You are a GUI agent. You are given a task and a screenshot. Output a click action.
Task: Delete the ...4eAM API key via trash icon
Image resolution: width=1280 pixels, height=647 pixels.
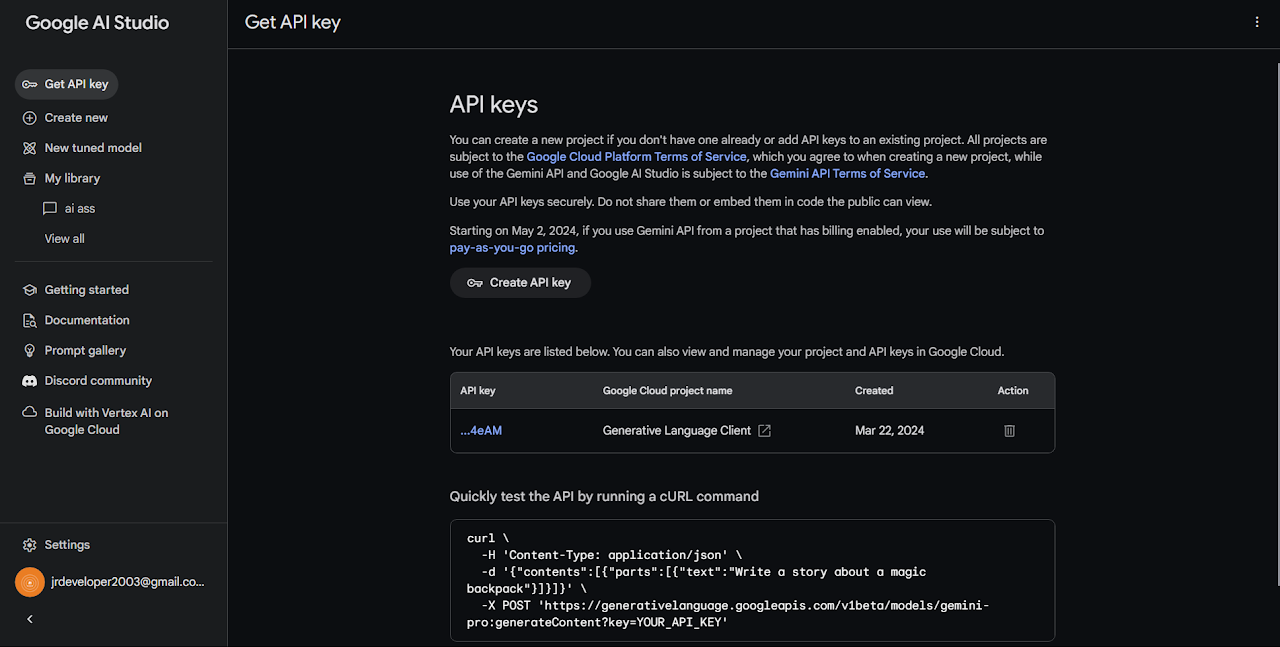pos(1009,430)
